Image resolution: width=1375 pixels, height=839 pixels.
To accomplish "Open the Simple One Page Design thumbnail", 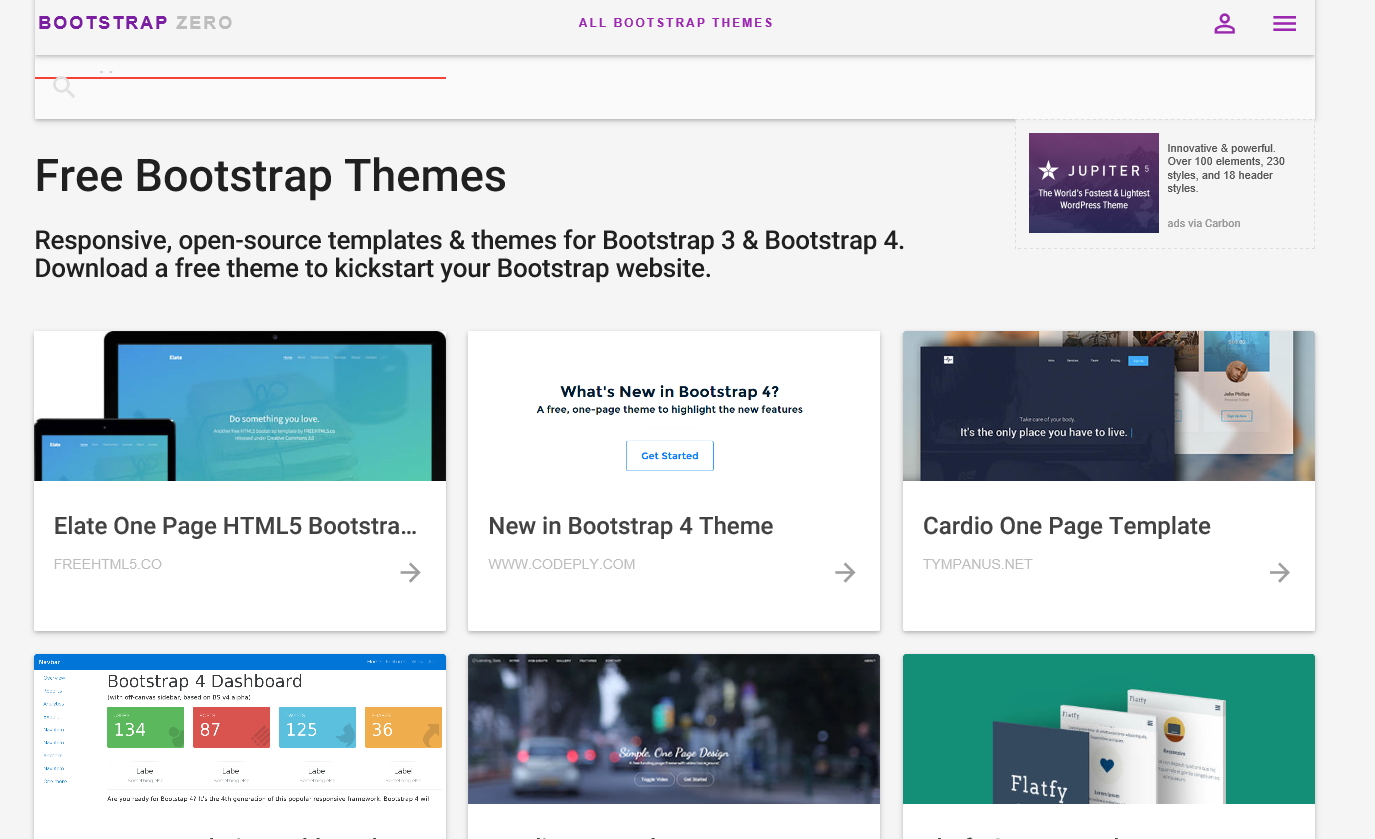I will click(674, 729).
